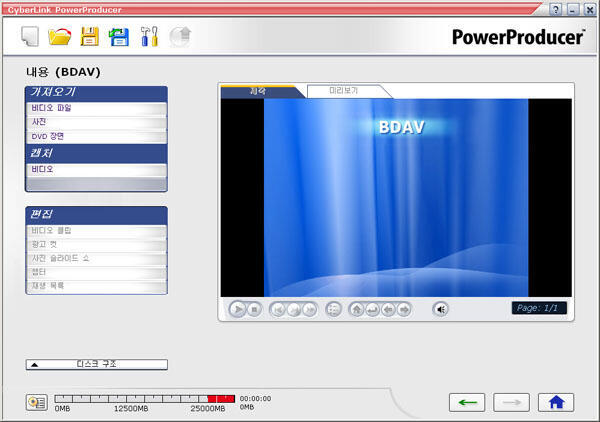Expand the 디스크 구조 panel
Image resolution: width=600 pixels, height=422 pixels.
[96, 364]
